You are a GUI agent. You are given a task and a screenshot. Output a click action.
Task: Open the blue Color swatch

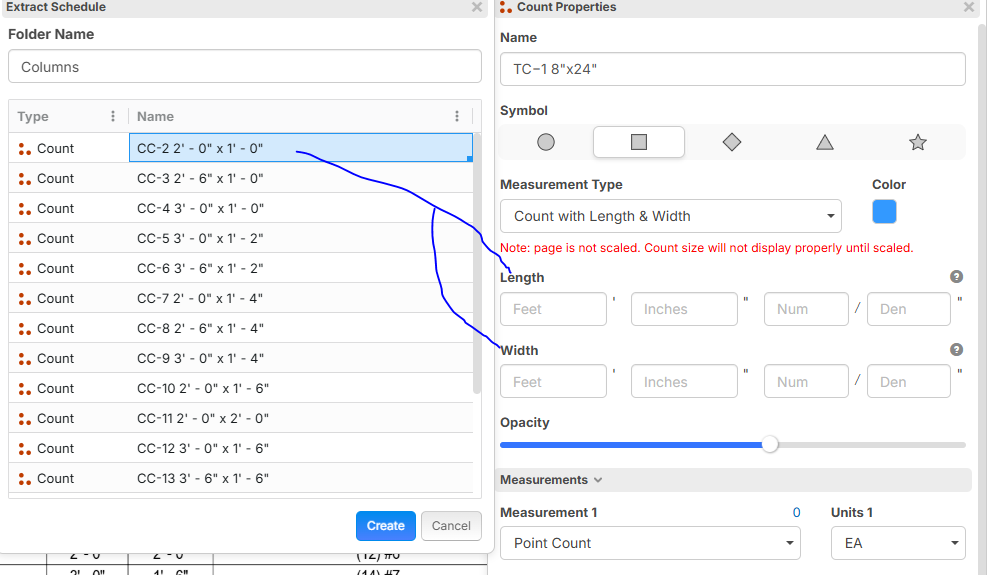pyautogui.click(x=884, y=212)
